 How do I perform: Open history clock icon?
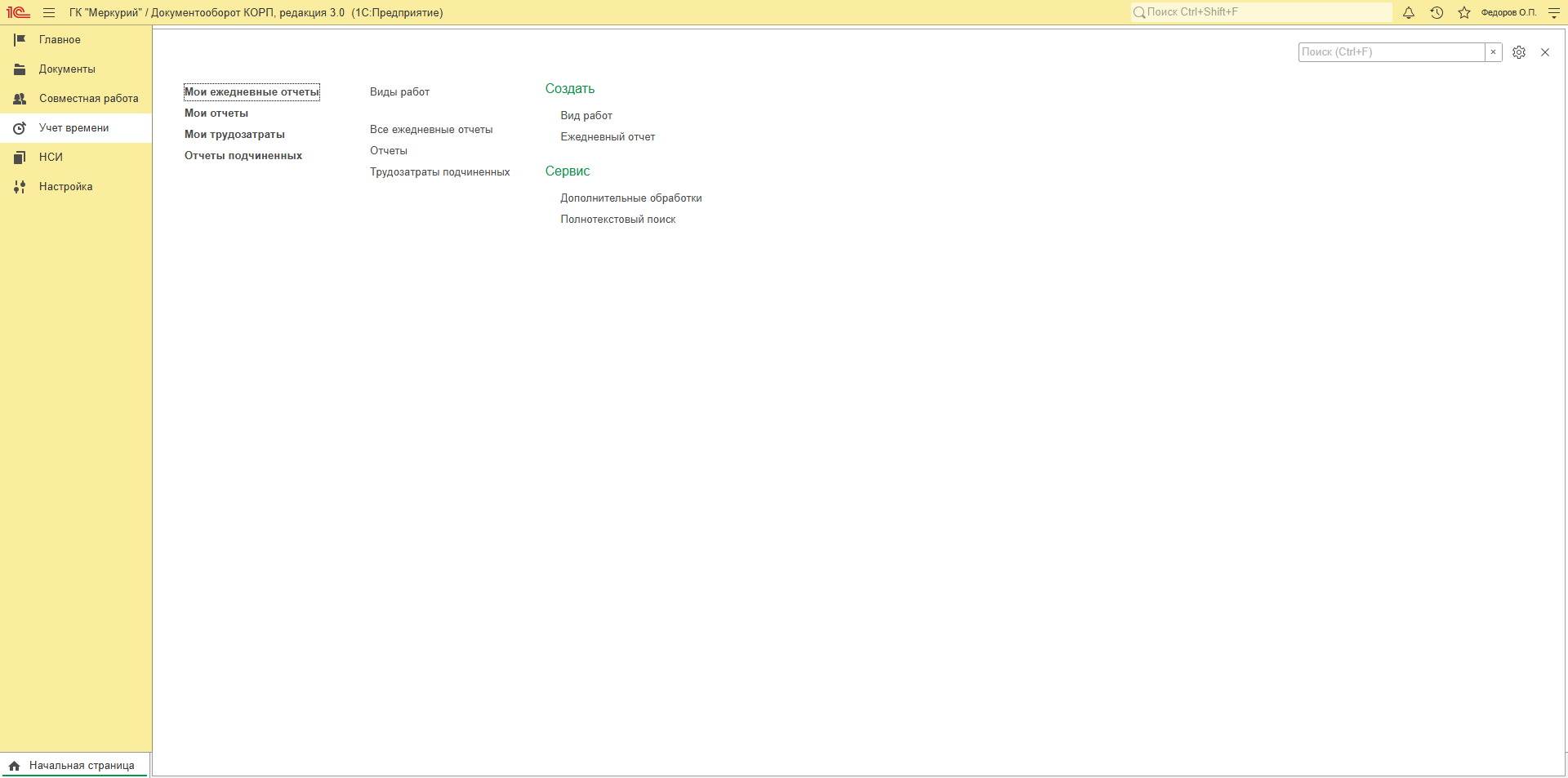(1437, 12)
